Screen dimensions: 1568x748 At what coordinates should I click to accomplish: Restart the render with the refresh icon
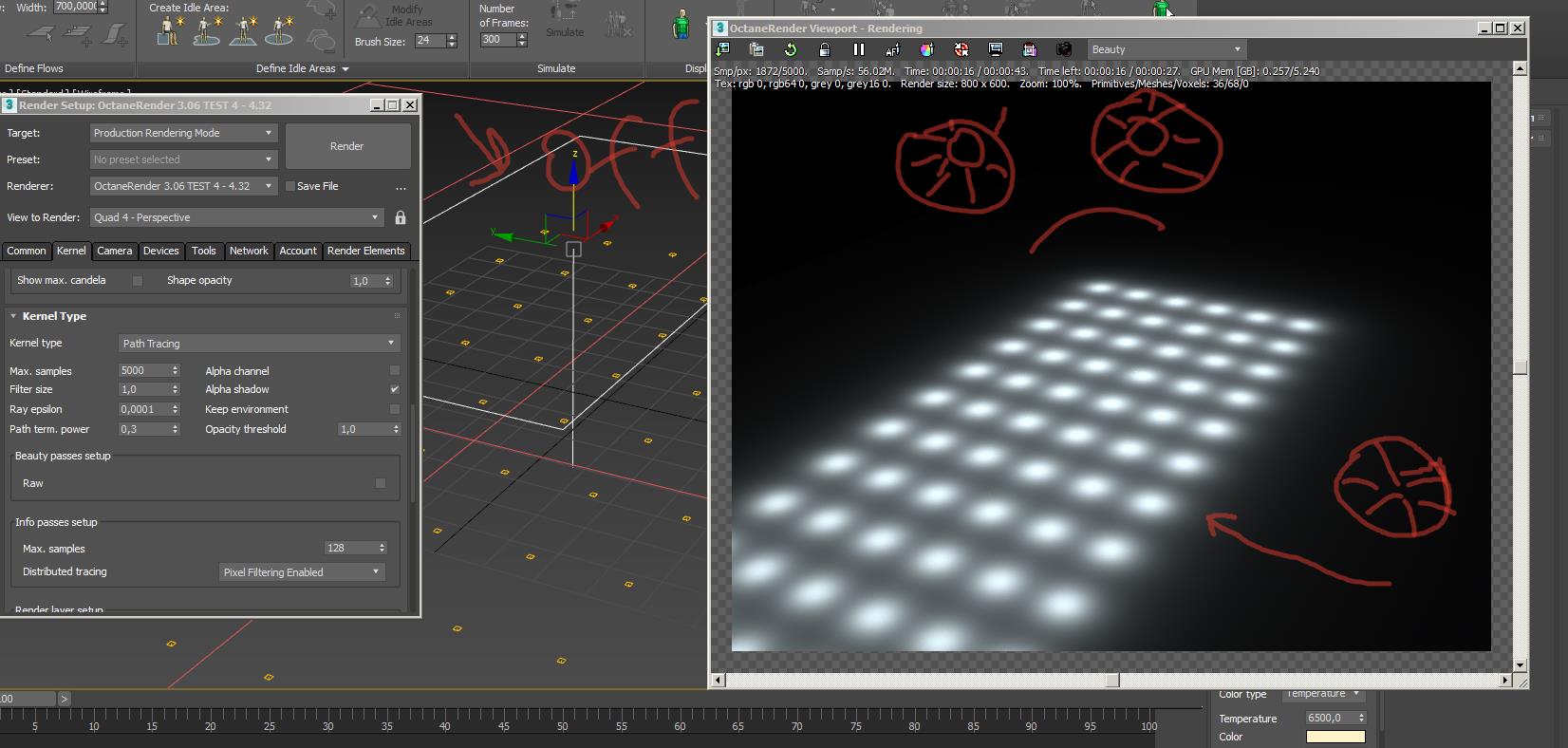pyautogui.click(x=791, y=49)
